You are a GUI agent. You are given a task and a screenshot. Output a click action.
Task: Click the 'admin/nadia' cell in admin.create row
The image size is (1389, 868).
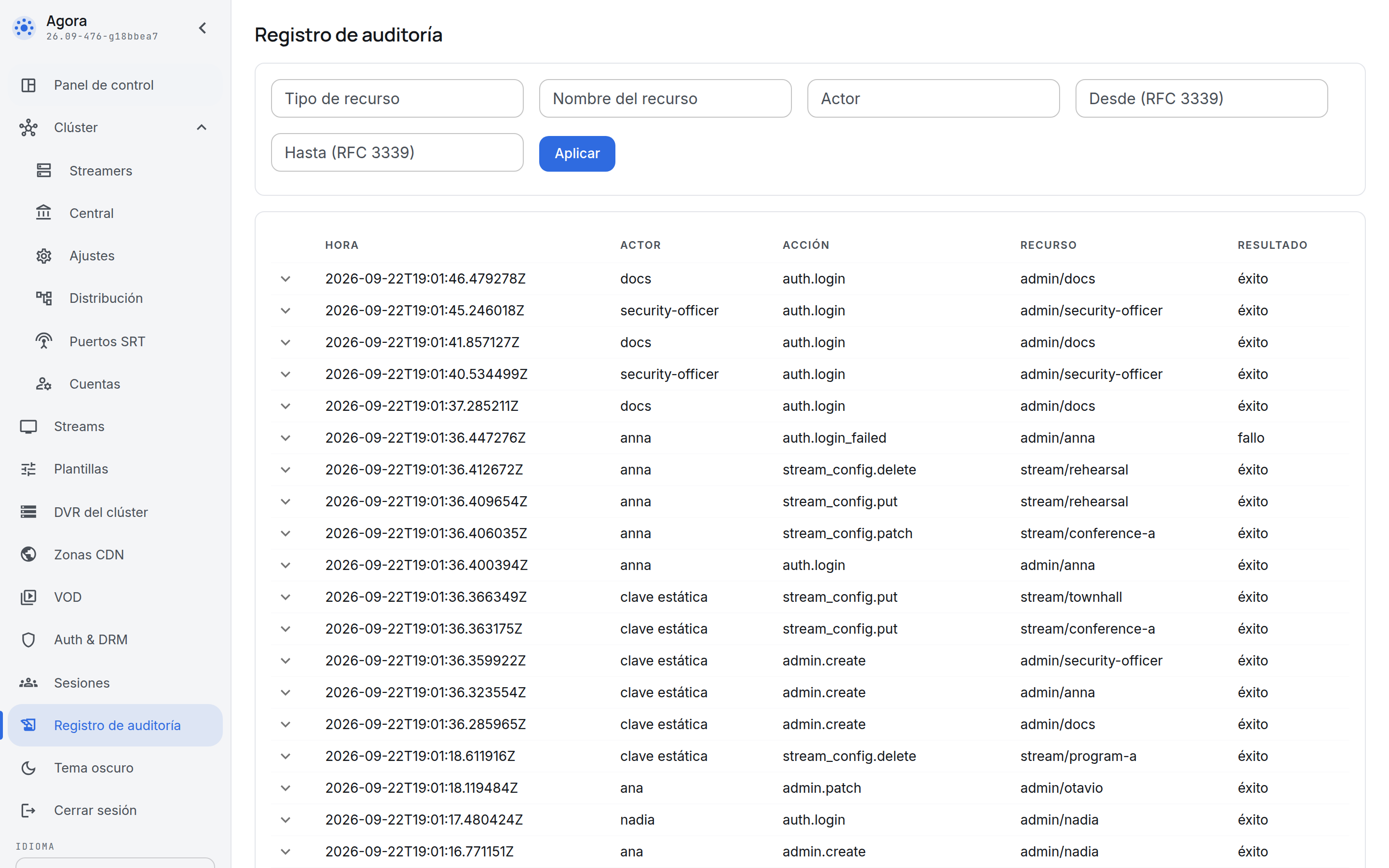click(x=1059, y=851)
